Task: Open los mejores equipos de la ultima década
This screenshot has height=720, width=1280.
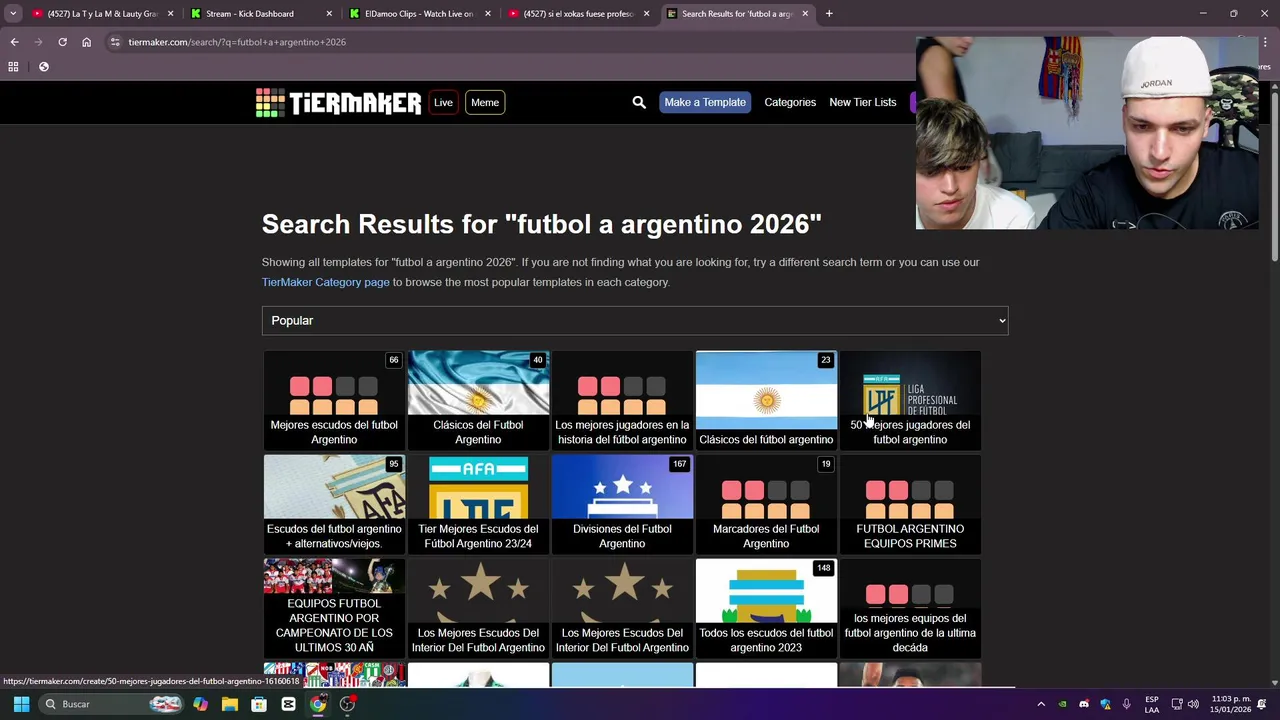Action: point(910,607)
